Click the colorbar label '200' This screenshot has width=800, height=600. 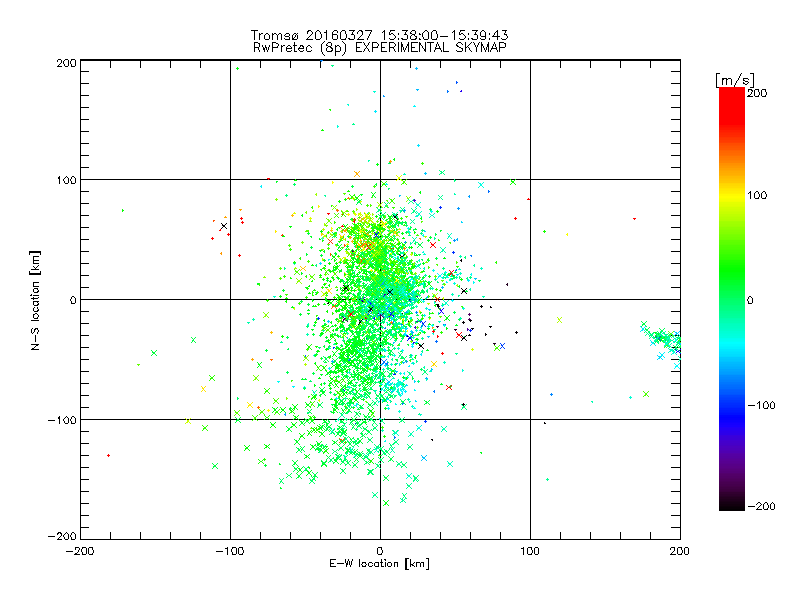coord(757,93)
